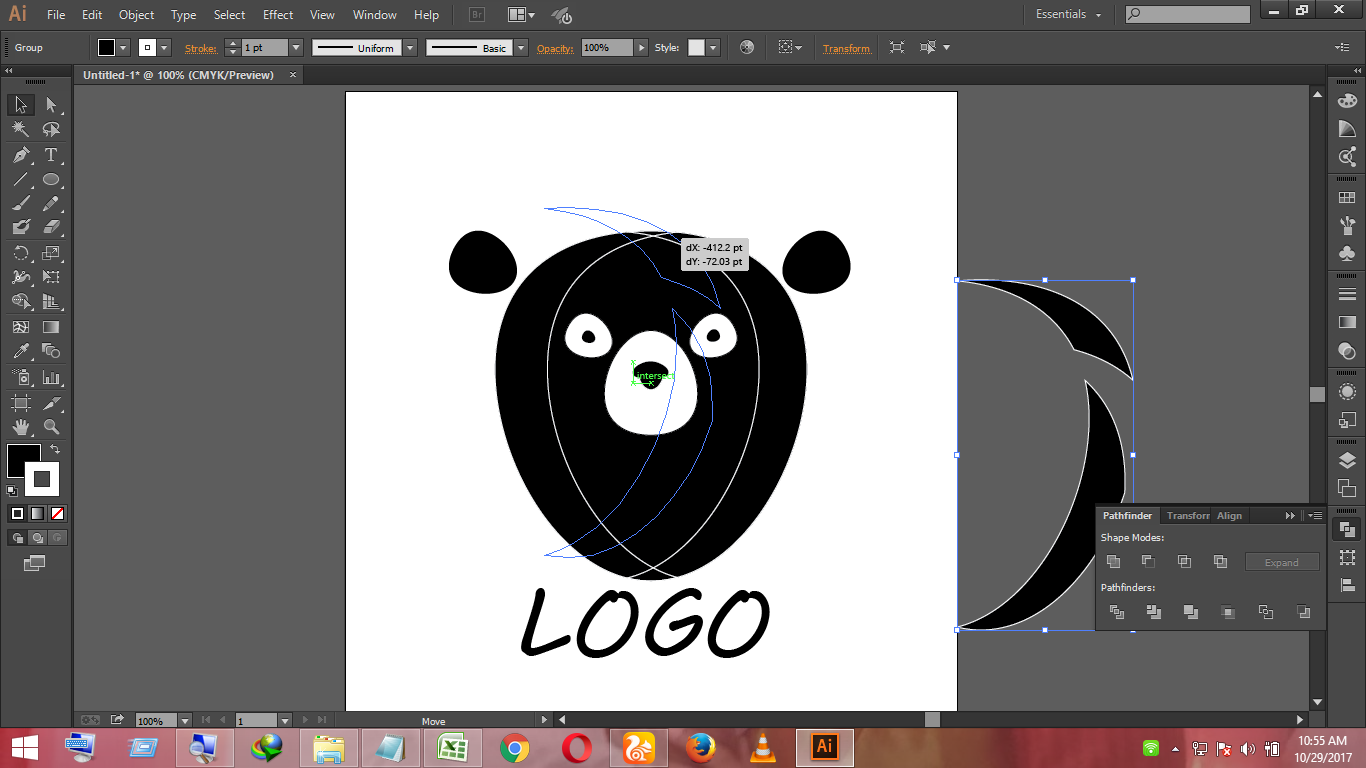Click the Divide pathfinder icon

(1117, 612)
